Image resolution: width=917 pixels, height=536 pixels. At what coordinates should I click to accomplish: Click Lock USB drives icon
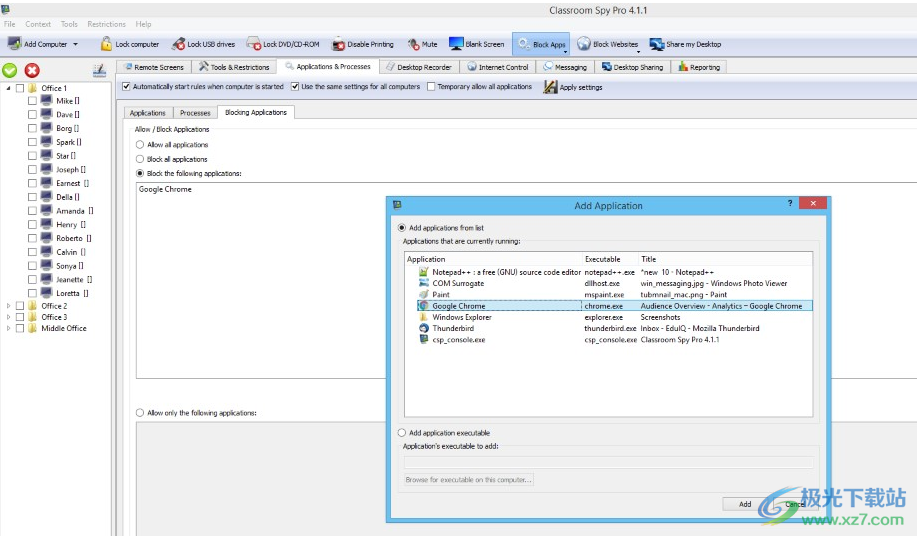[178, 44]
